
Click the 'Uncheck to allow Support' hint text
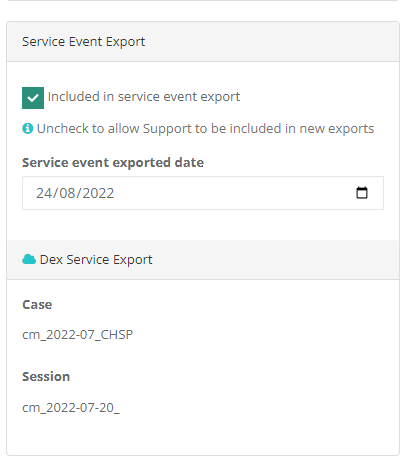point(205,129)
